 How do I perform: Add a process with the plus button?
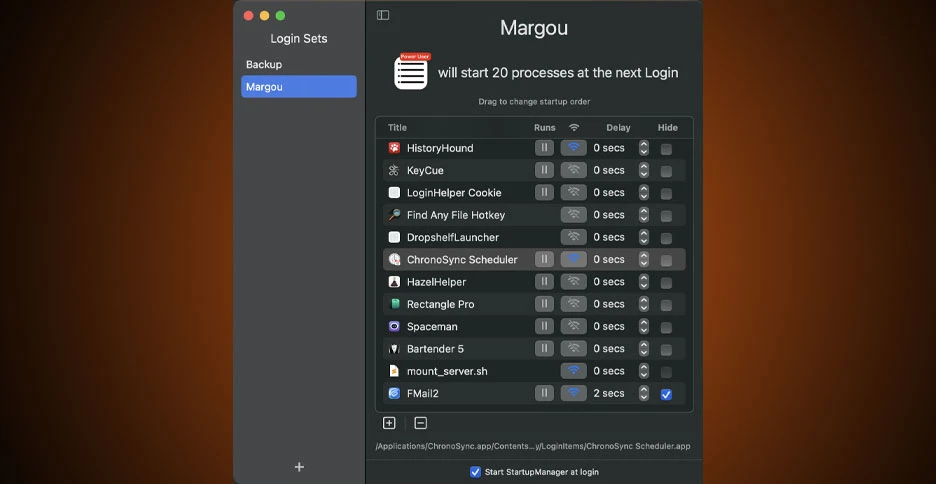pos(389,423)
